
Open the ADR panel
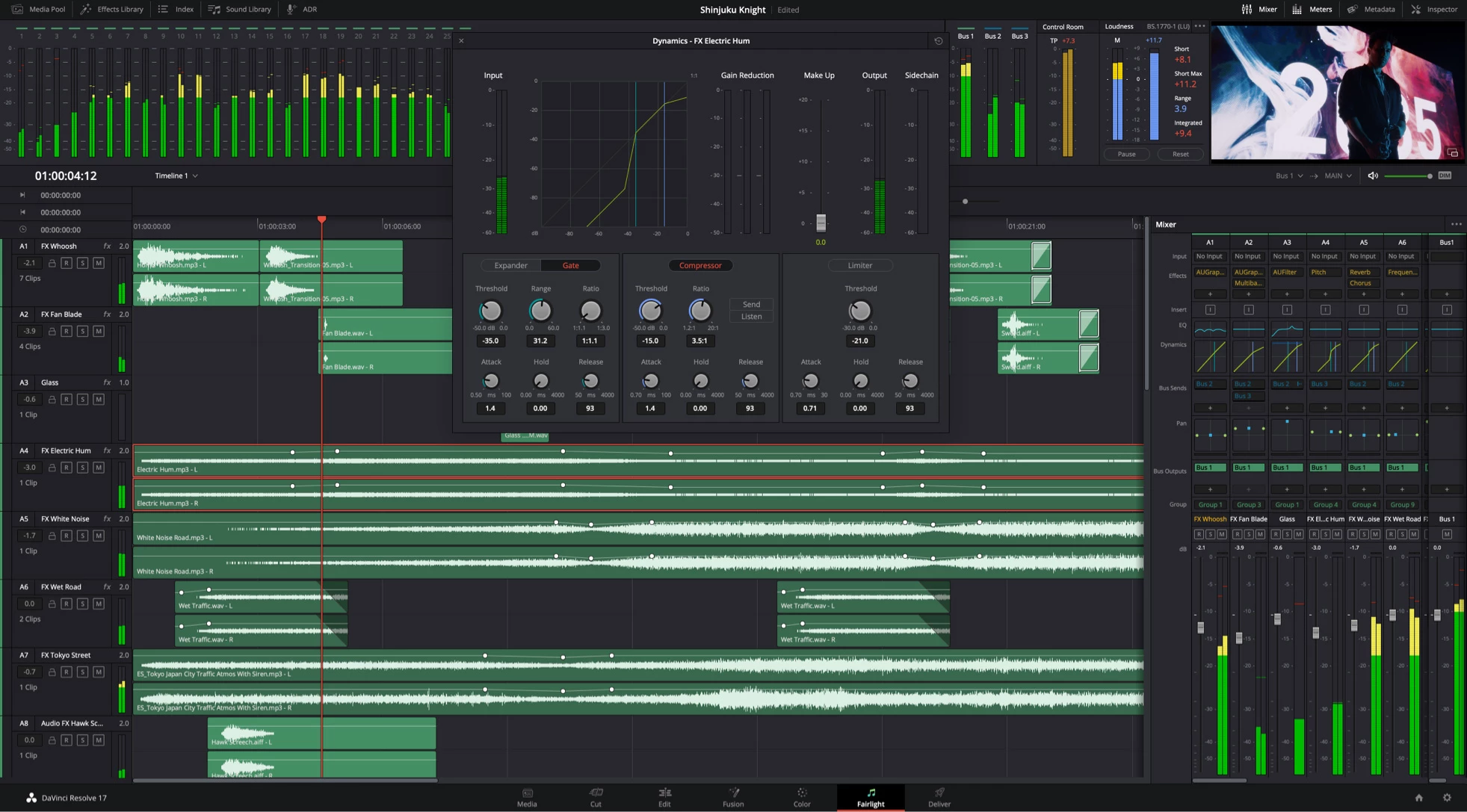pos(302,9)
